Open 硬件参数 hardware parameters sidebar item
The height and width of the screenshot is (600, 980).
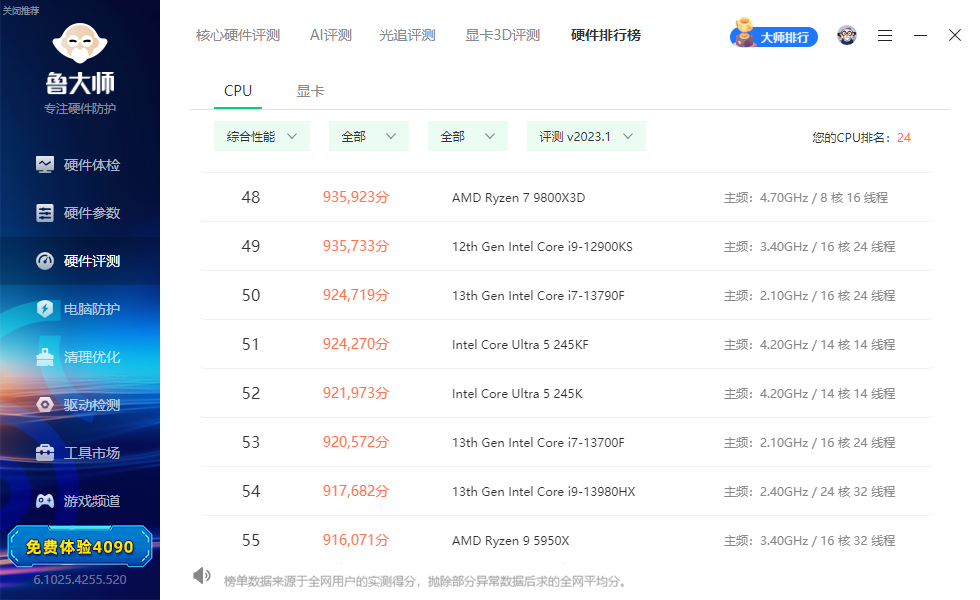point(79,213)
